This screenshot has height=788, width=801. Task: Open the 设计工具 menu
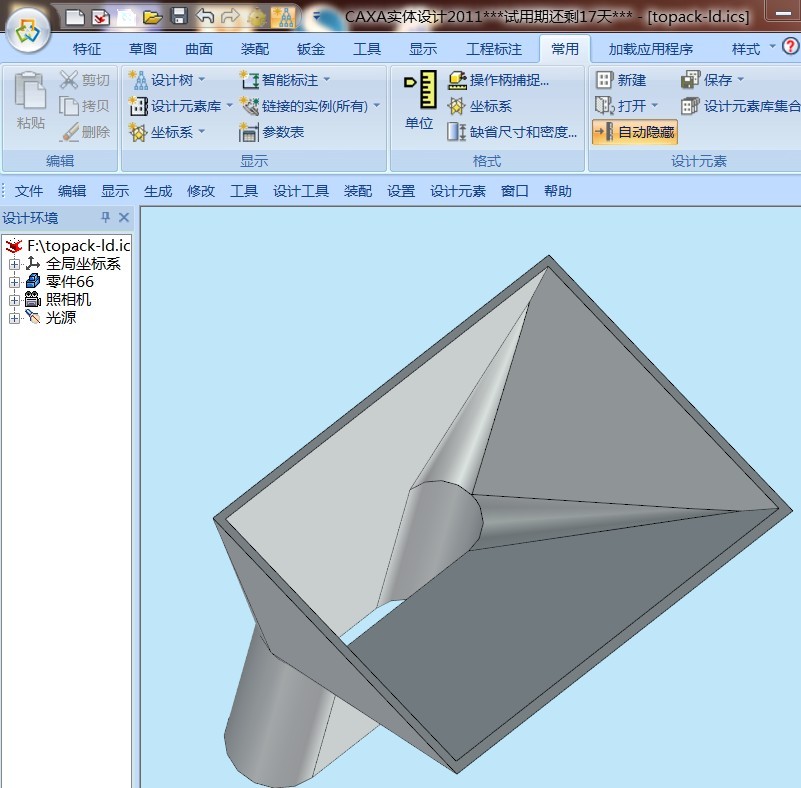click(x=301, y=191)
